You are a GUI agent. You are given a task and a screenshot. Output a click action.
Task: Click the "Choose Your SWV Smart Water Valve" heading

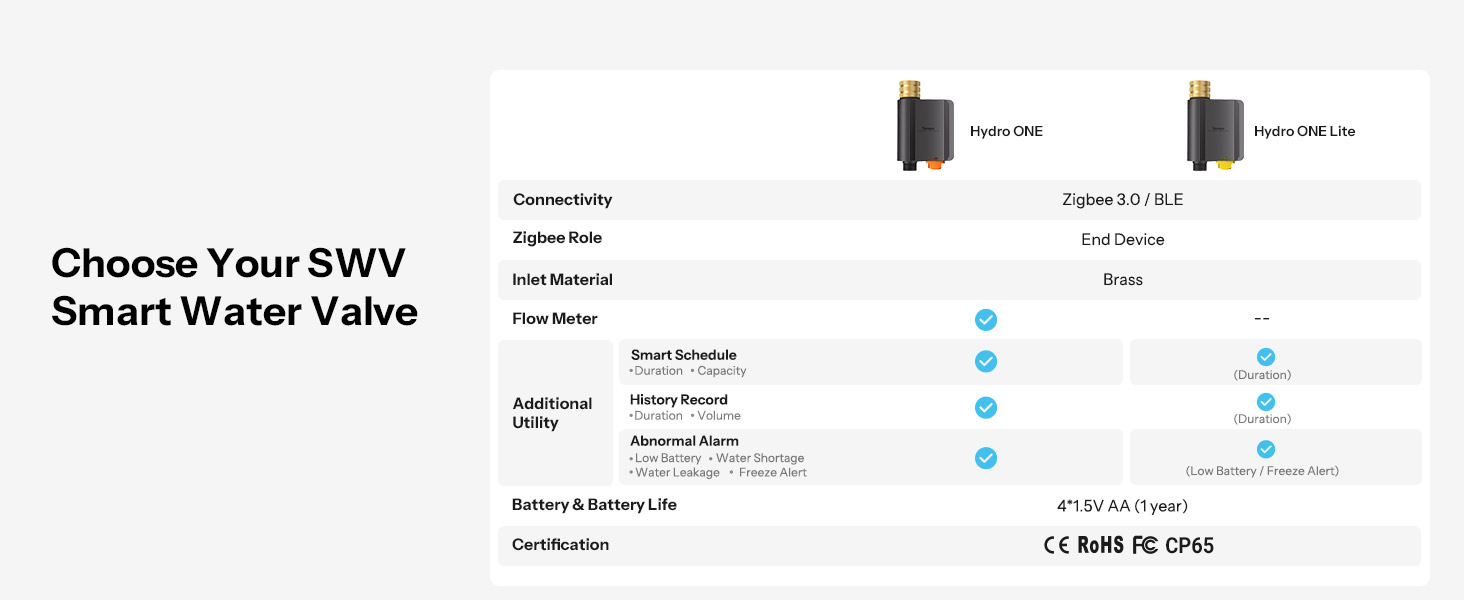[234, 287]
